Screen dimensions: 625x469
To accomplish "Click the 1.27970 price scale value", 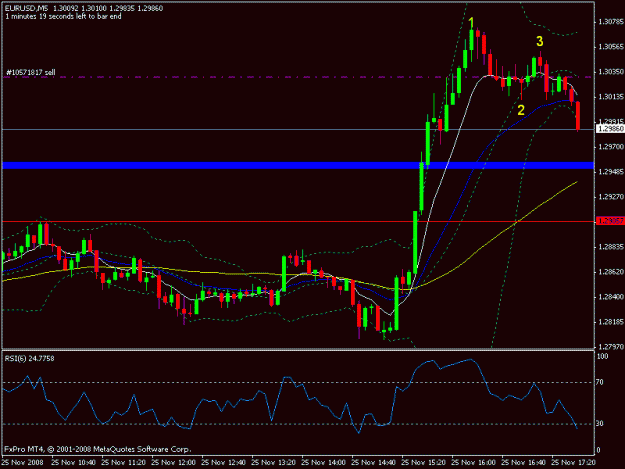I will 611,347.
